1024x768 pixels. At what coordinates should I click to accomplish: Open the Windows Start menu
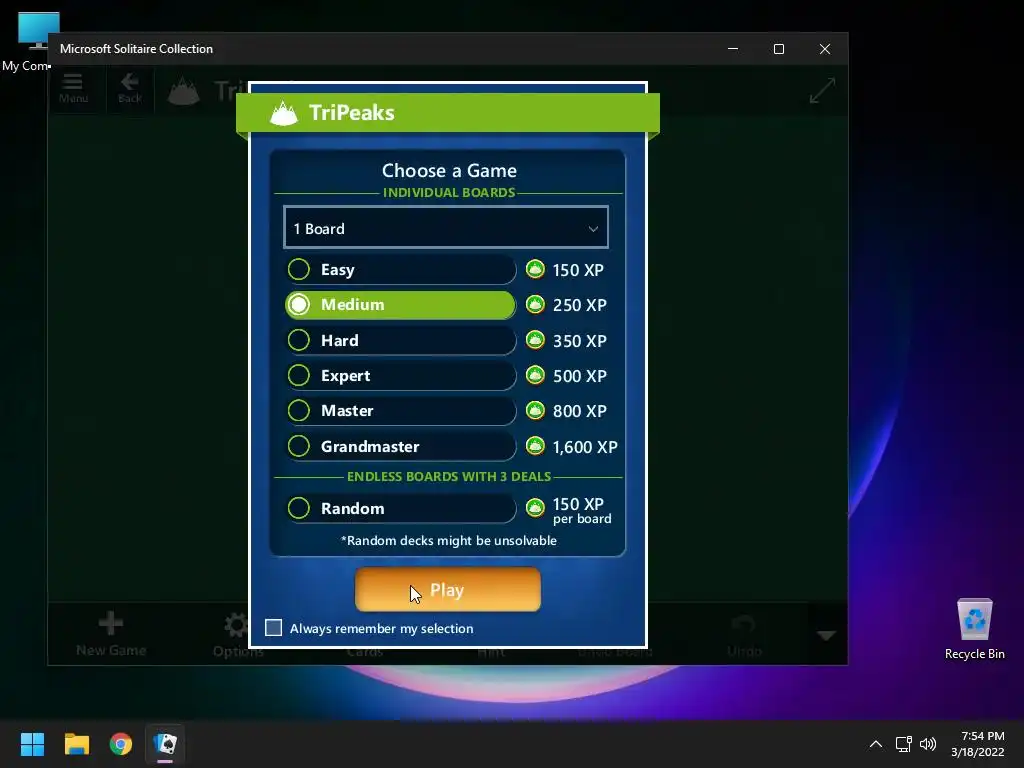click(x=32, y=744)
